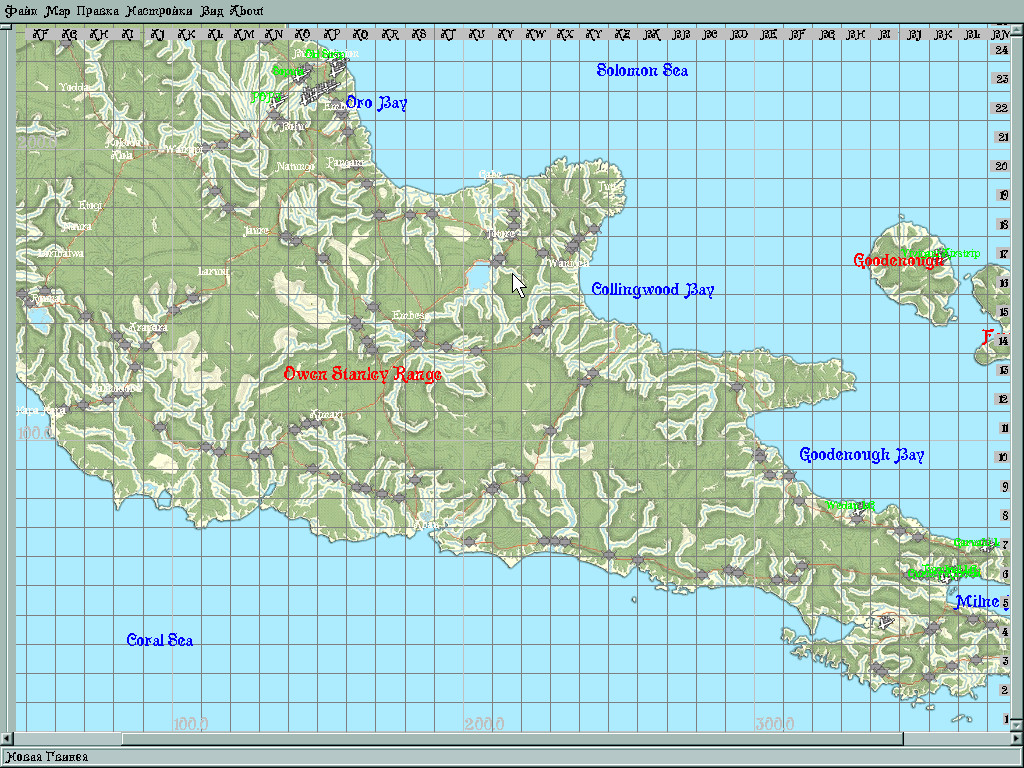The height and width of the screenshot is (768, 1024).
Task: Select the bridge icon next to Jaure
Action: [287, 238]
